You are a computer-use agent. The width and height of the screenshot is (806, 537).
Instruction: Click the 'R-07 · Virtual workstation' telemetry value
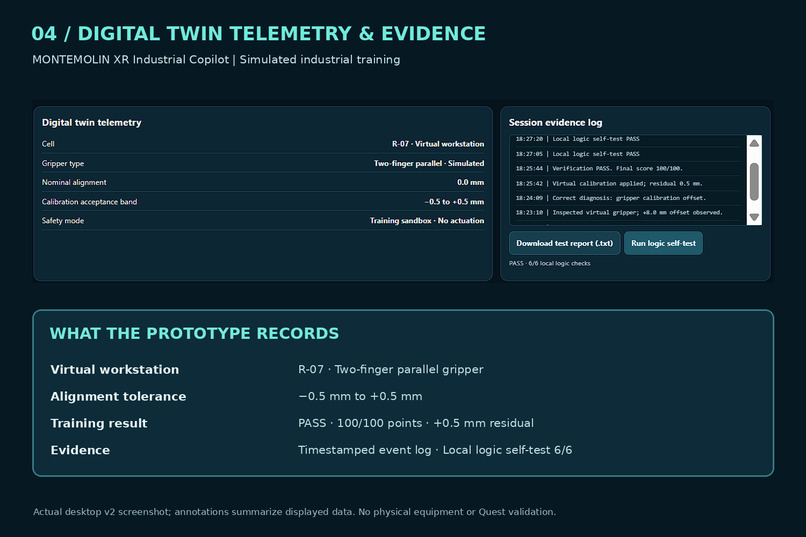(438, 144)
